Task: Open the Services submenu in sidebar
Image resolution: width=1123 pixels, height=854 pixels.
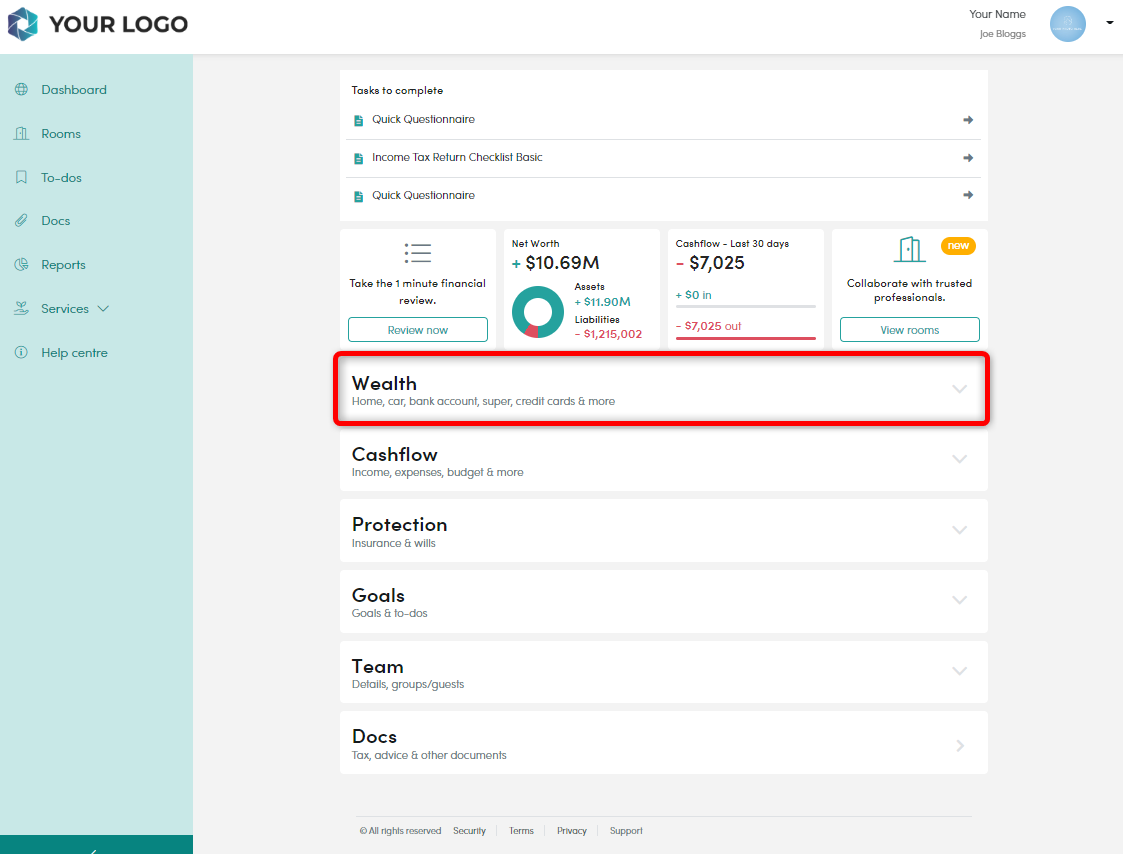Action: (75, 309)
